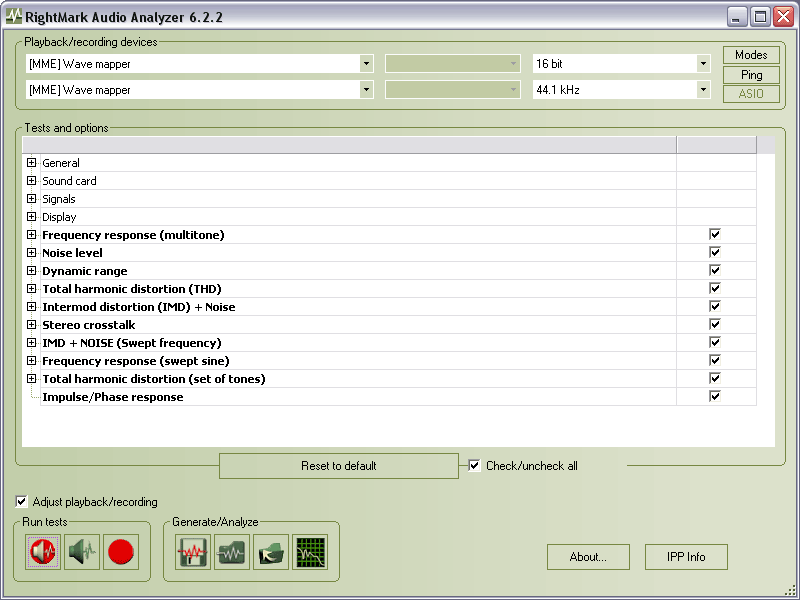This screenshot has height=600, width=800.
Task: Expand the Sound card tree node
Action: 32,181
